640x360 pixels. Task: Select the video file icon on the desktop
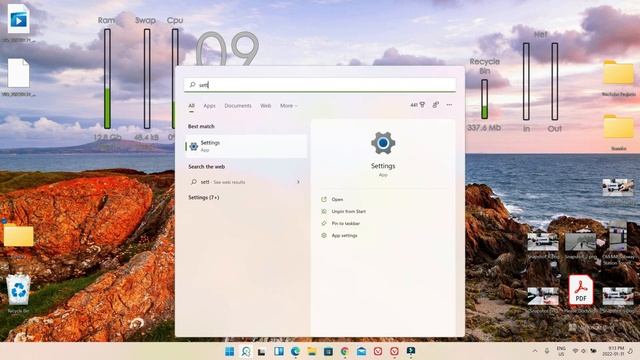18,19
